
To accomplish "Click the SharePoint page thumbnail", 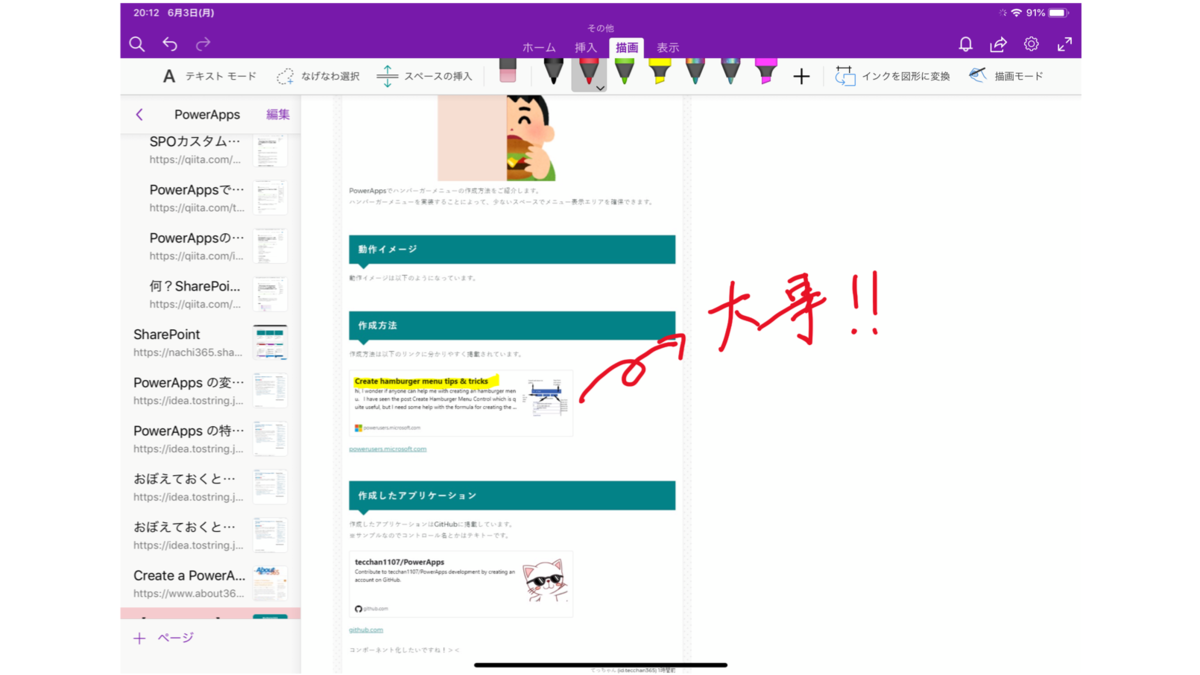I will point(270,342).
